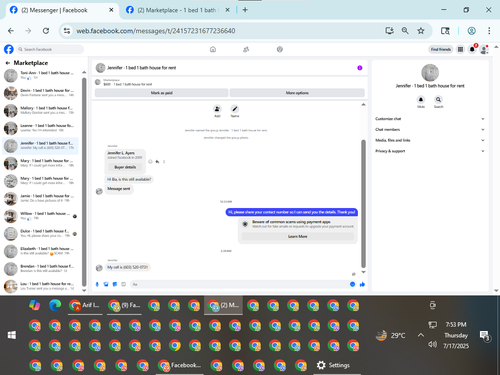Open Lou conversation in list
Screen dimensions: 500x375
(40, 286)
